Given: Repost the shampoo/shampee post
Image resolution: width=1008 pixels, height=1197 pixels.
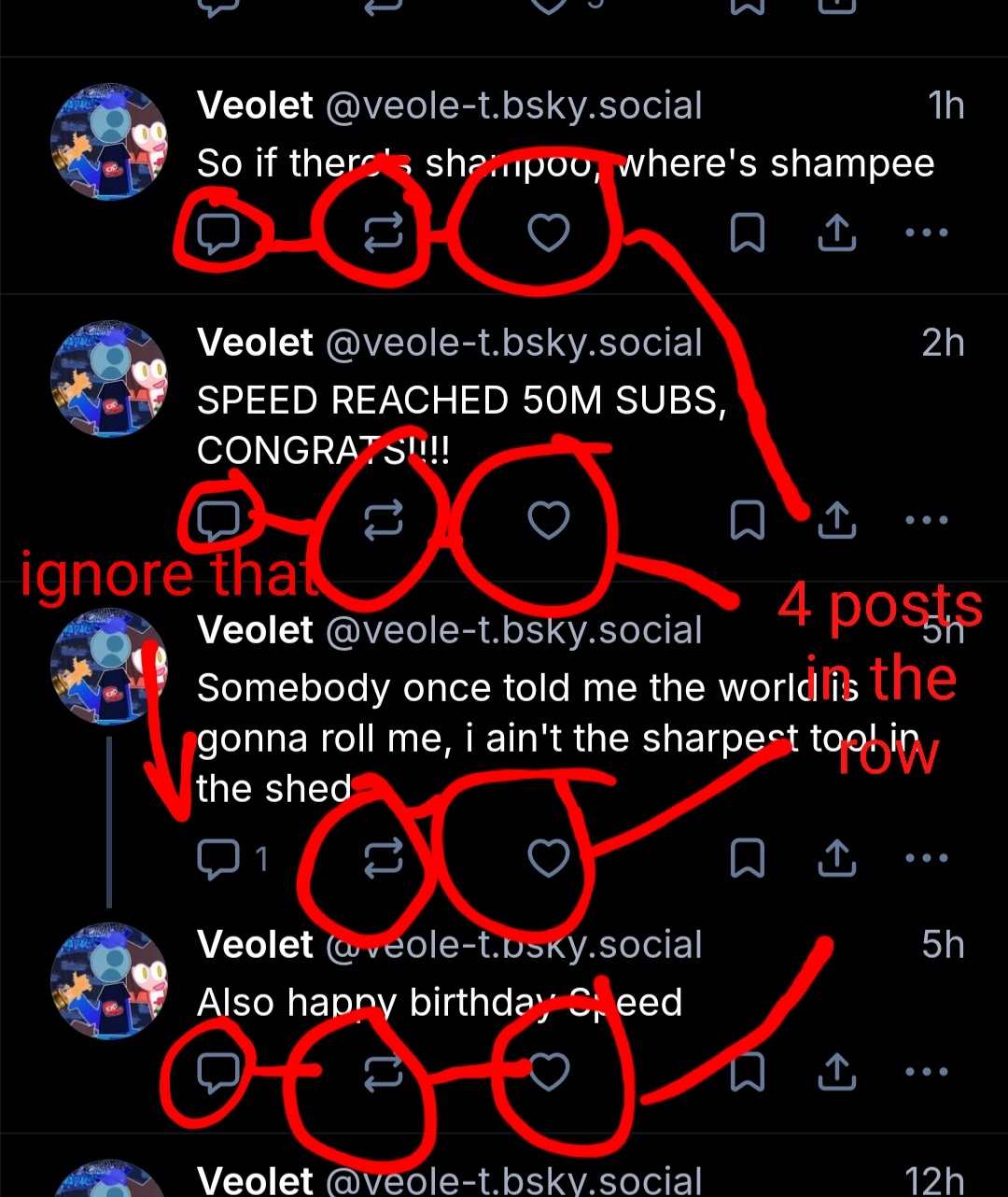Looking at the screenshot, I should point(383,232).
